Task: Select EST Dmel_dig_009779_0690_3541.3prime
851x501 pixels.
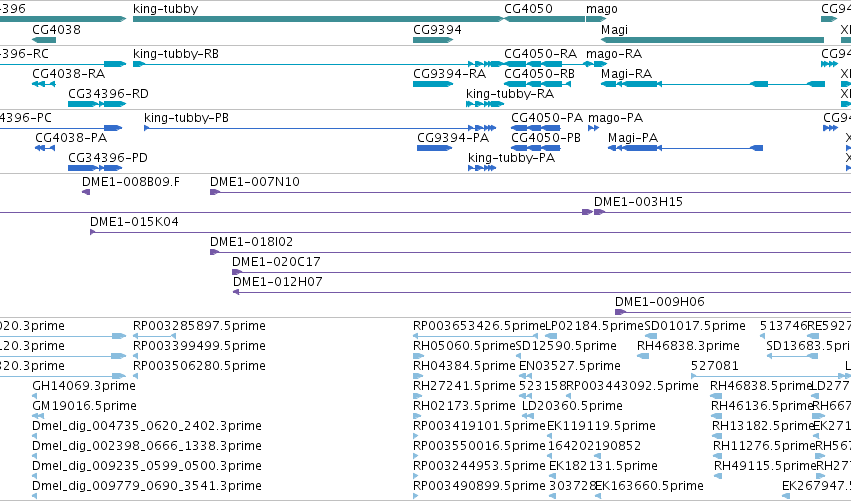Action: click(x=35, y=496)
